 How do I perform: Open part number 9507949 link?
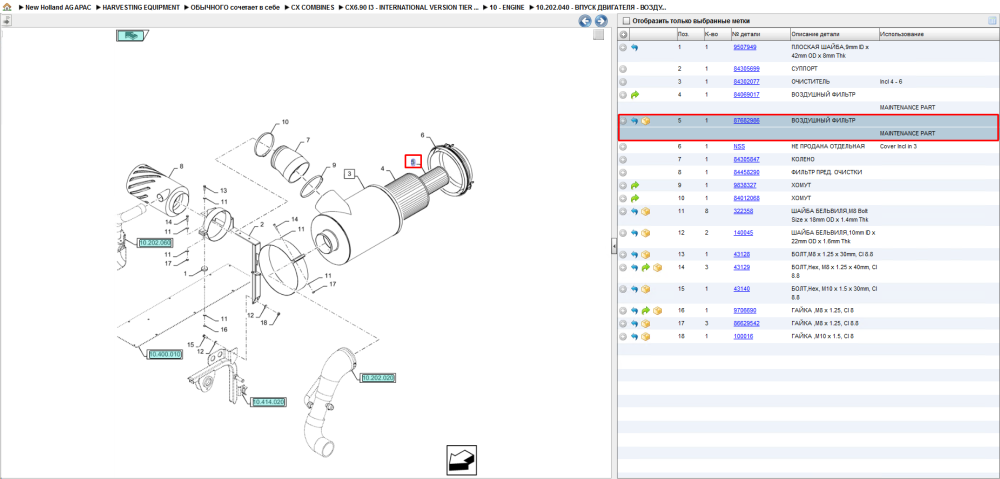tap(745, 47)
